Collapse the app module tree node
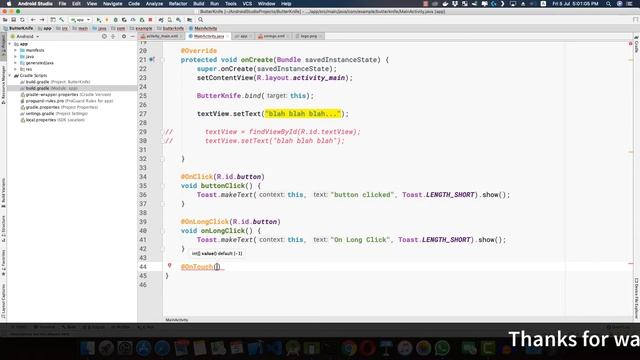The image size is (640, 360). point(10,44)
